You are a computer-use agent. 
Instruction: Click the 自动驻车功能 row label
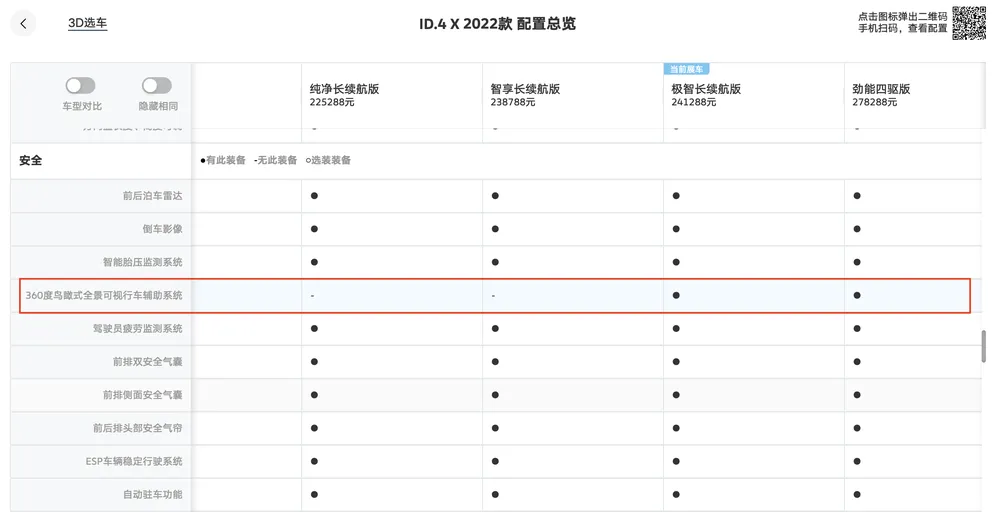click(152, 494)
